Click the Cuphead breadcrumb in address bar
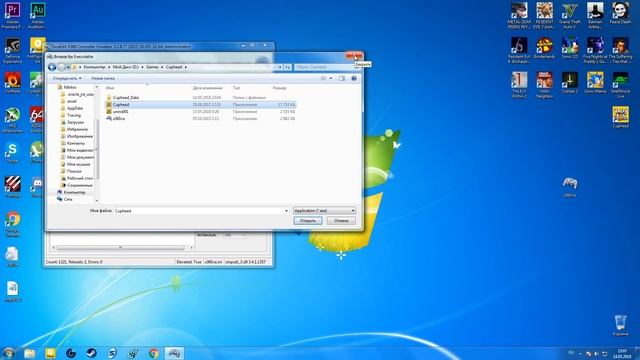Screen dimensions: 640x360 174,67
